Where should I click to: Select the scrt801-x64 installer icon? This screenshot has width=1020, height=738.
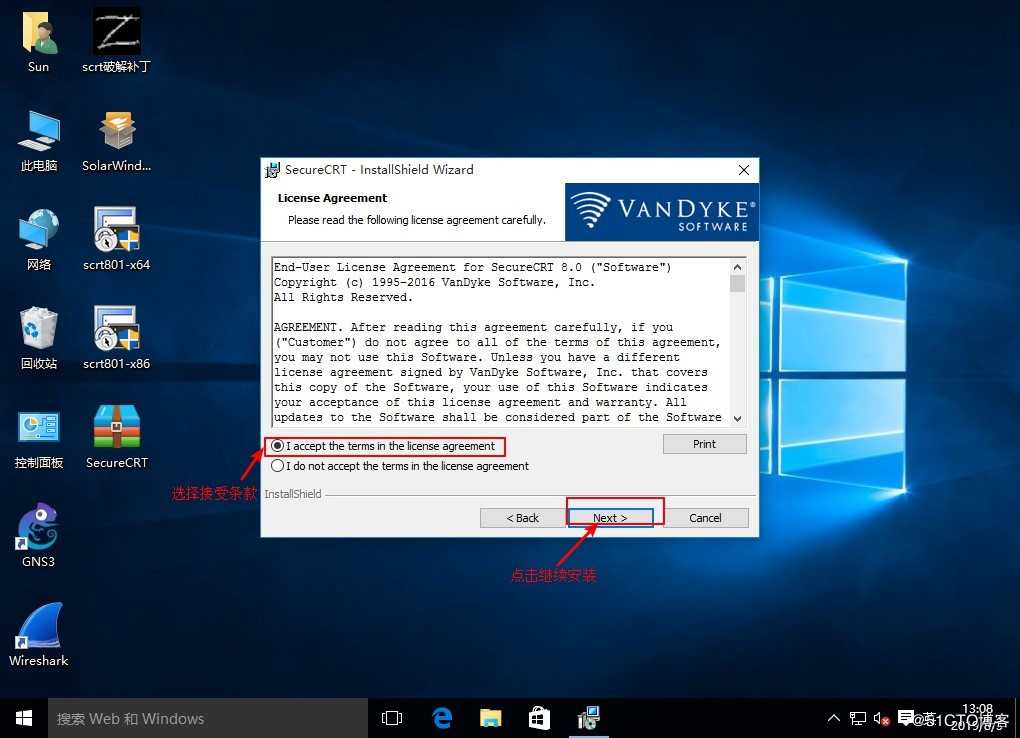116,239
